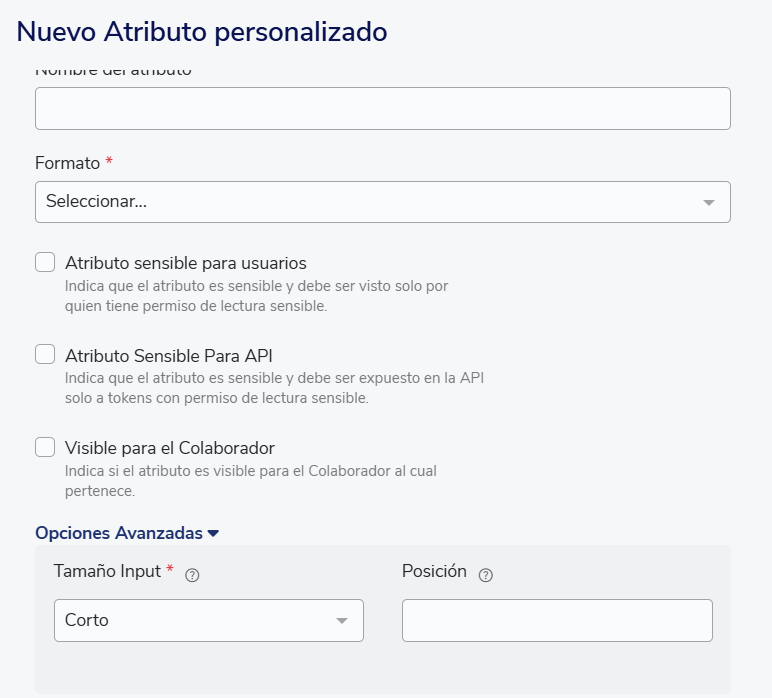
Task: Click the Formato field label
Action: tap(67, 163)
